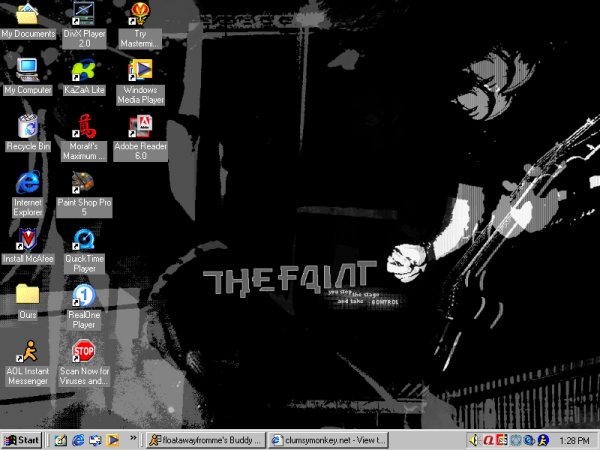This screenshot has height=450, width=600.
Task: Expand the Quick Launch overflow chevron
Action: click(x=133, y=437)
